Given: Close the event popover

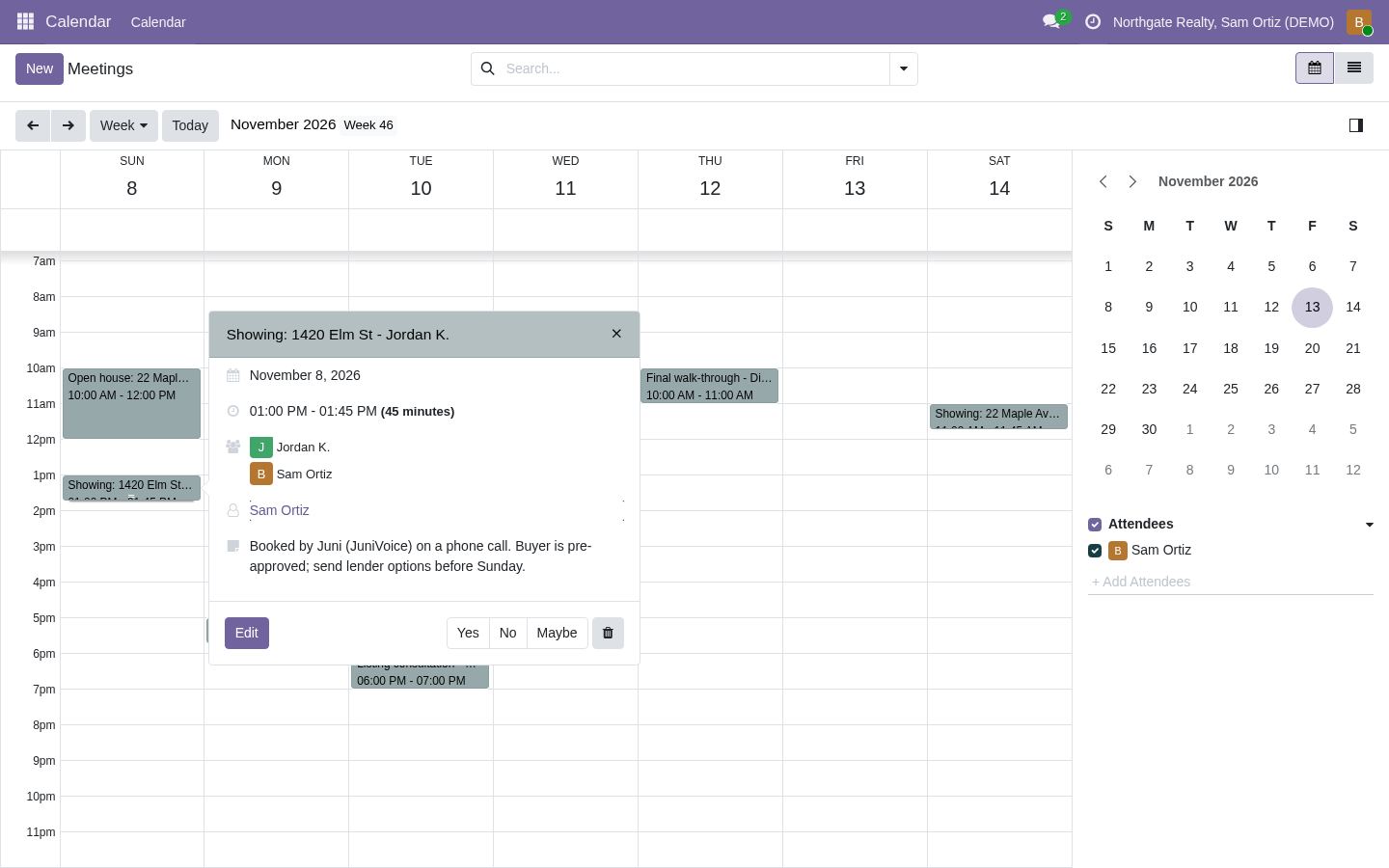Looking at the screenshot, I should click(x=616, y=334).
